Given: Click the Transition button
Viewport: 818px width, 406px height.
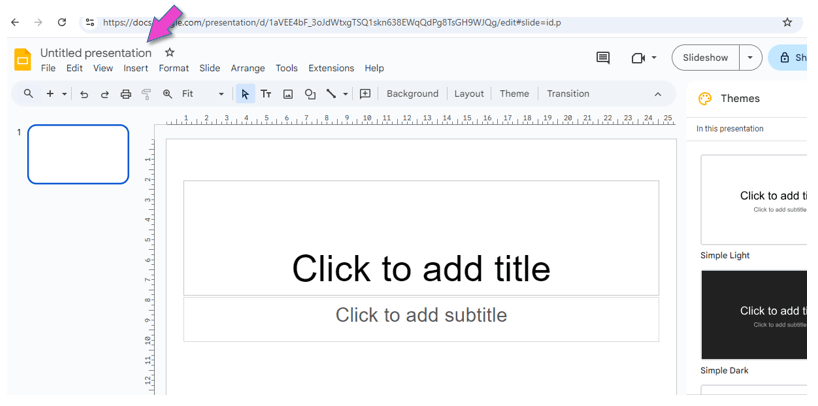Looking at the screenshot, I should point(568,94).
